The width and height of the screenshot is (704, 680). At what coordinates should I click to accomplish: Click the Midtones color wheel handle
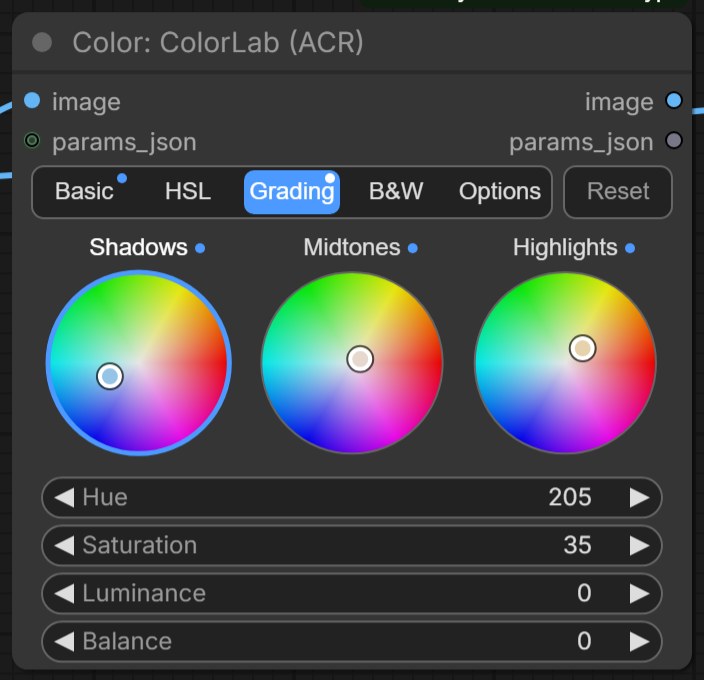pos(360,359)
